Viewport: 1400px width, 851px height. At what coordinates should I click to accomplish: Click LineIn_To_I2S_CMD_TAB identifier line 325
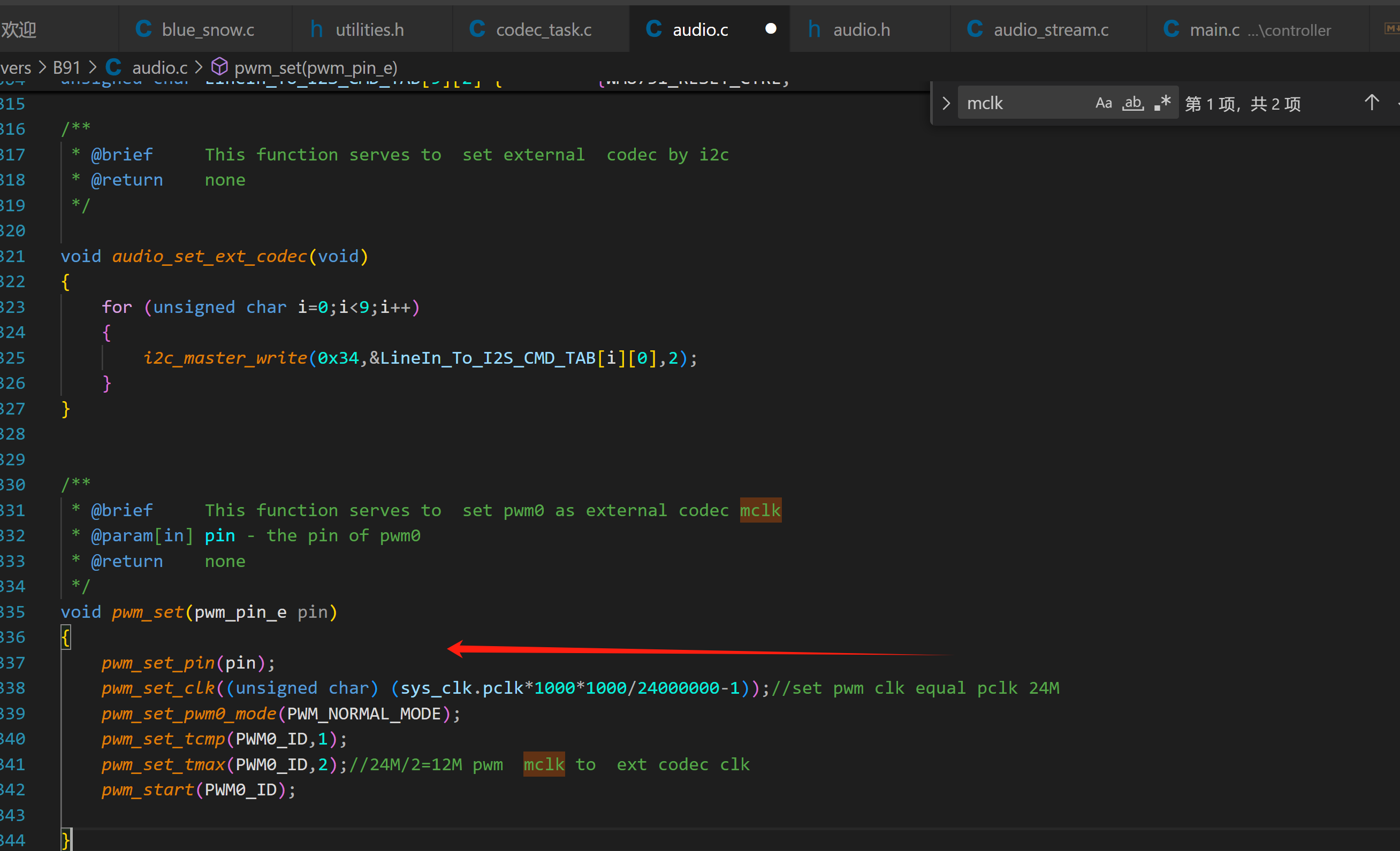tap(488, 358)
